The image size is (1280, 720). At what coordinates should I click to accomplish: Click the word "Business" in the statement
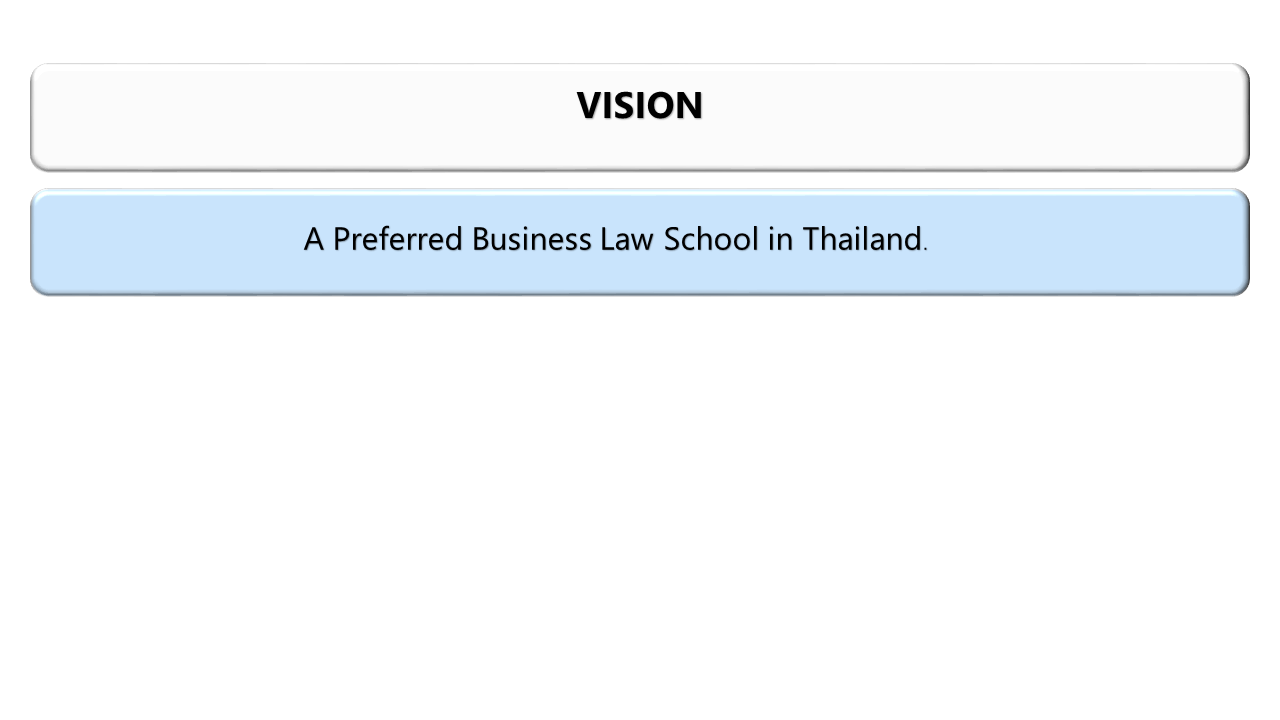click(x=531, y=240)
